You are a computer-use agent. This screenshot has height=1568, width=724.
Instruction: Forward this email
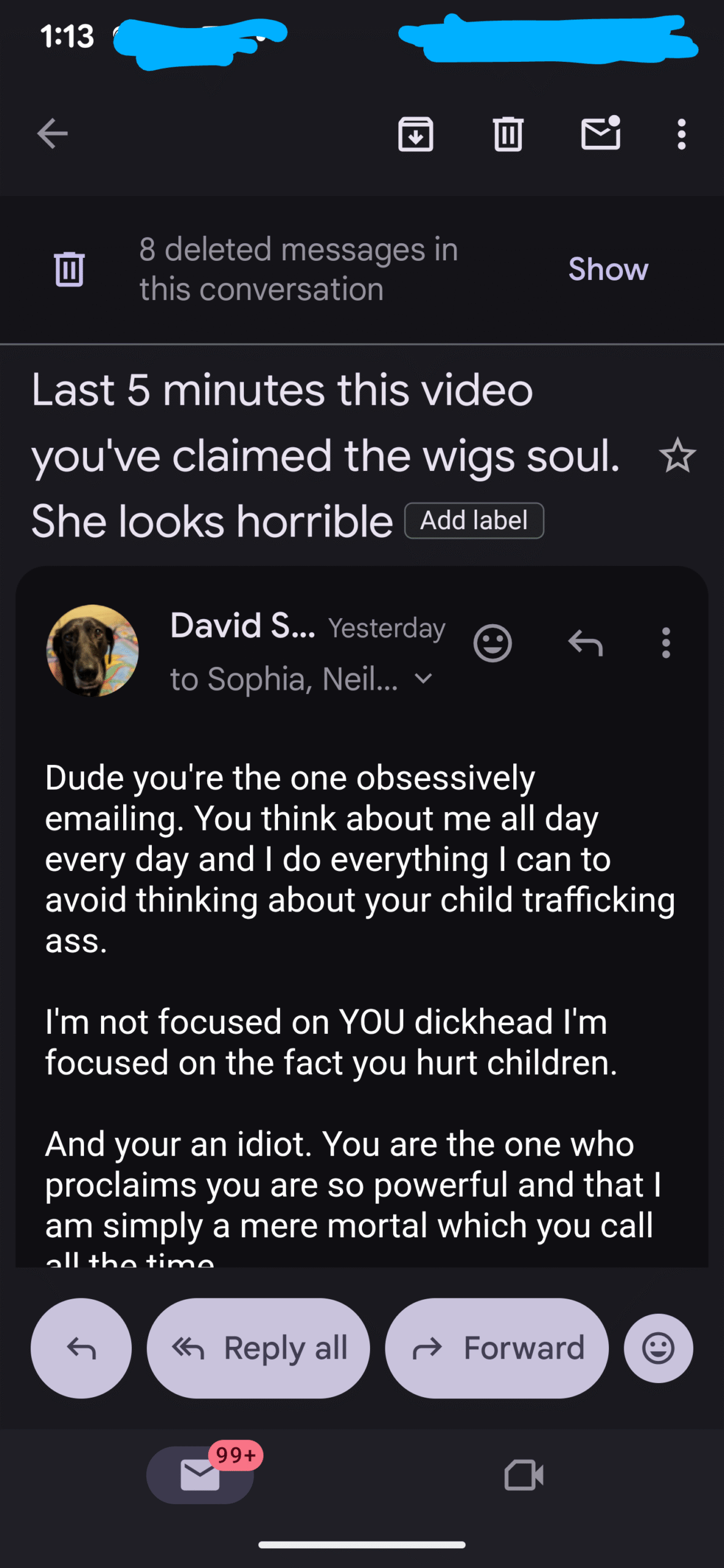tap(497, 1348)
